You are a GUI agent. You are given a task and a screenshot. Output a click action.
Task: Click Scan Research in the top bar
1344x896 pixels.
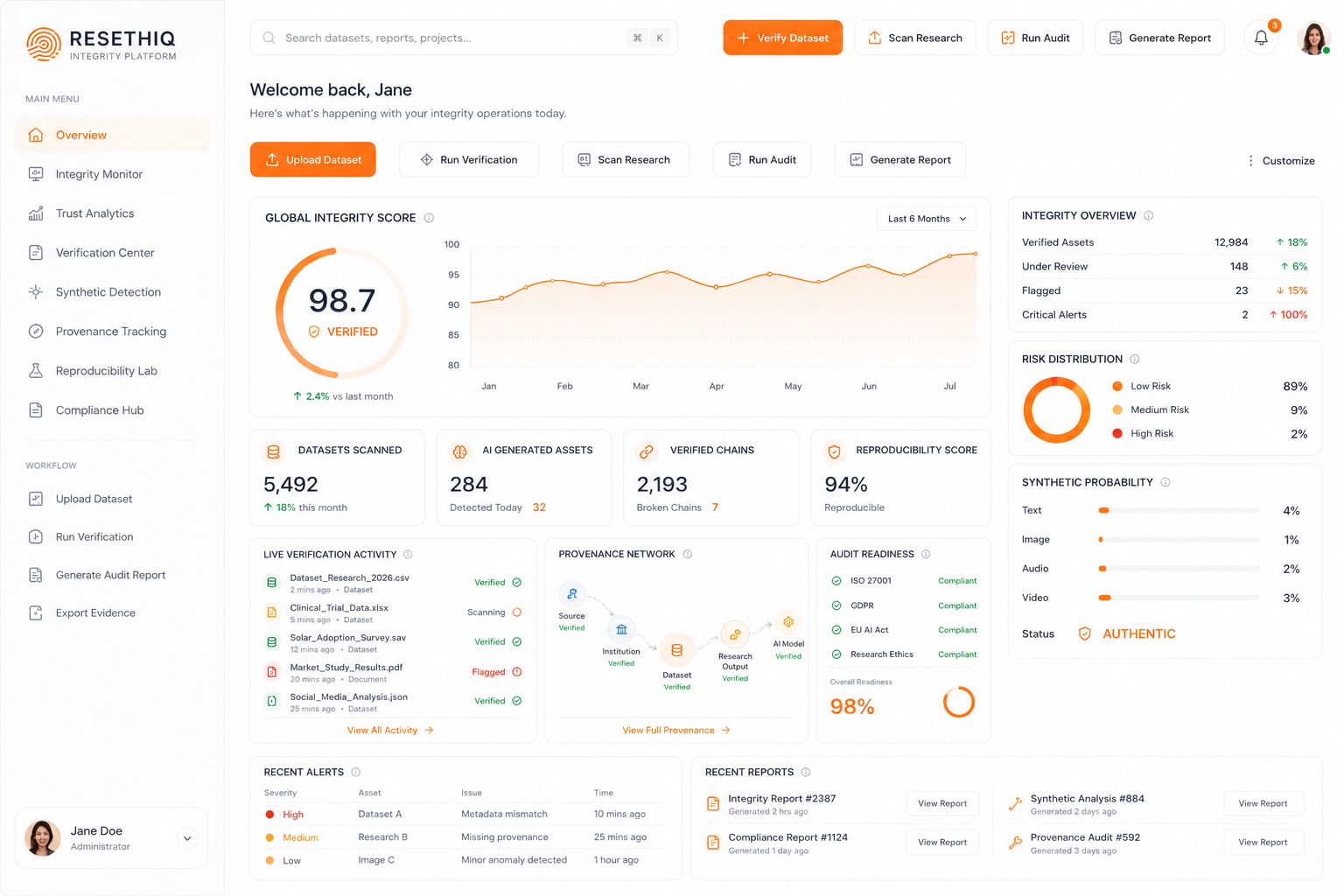coord(914,38)
